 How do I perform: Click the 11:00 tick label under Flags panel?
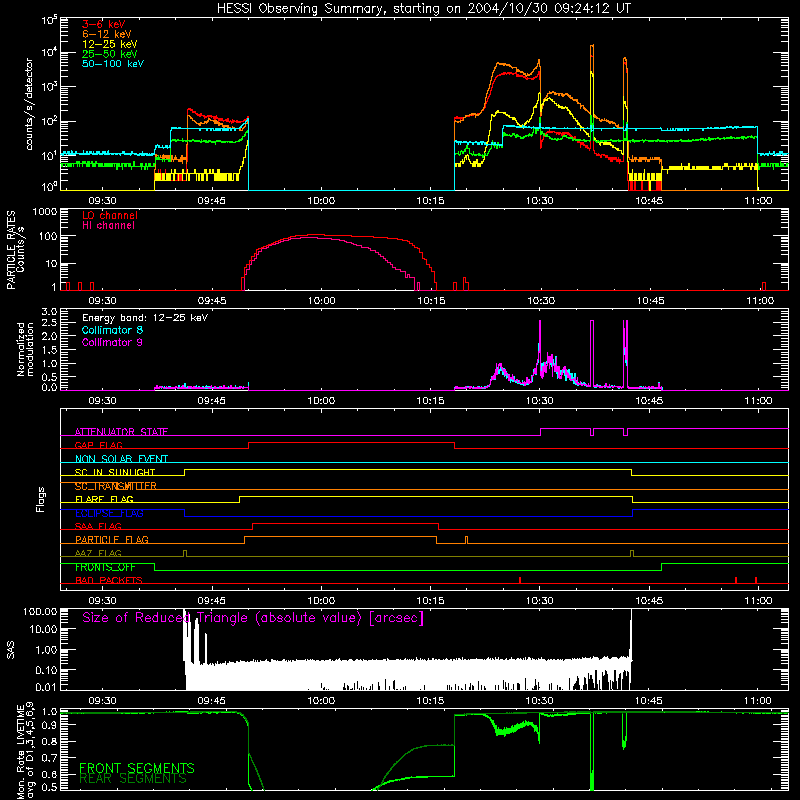[x=758, y=601]
